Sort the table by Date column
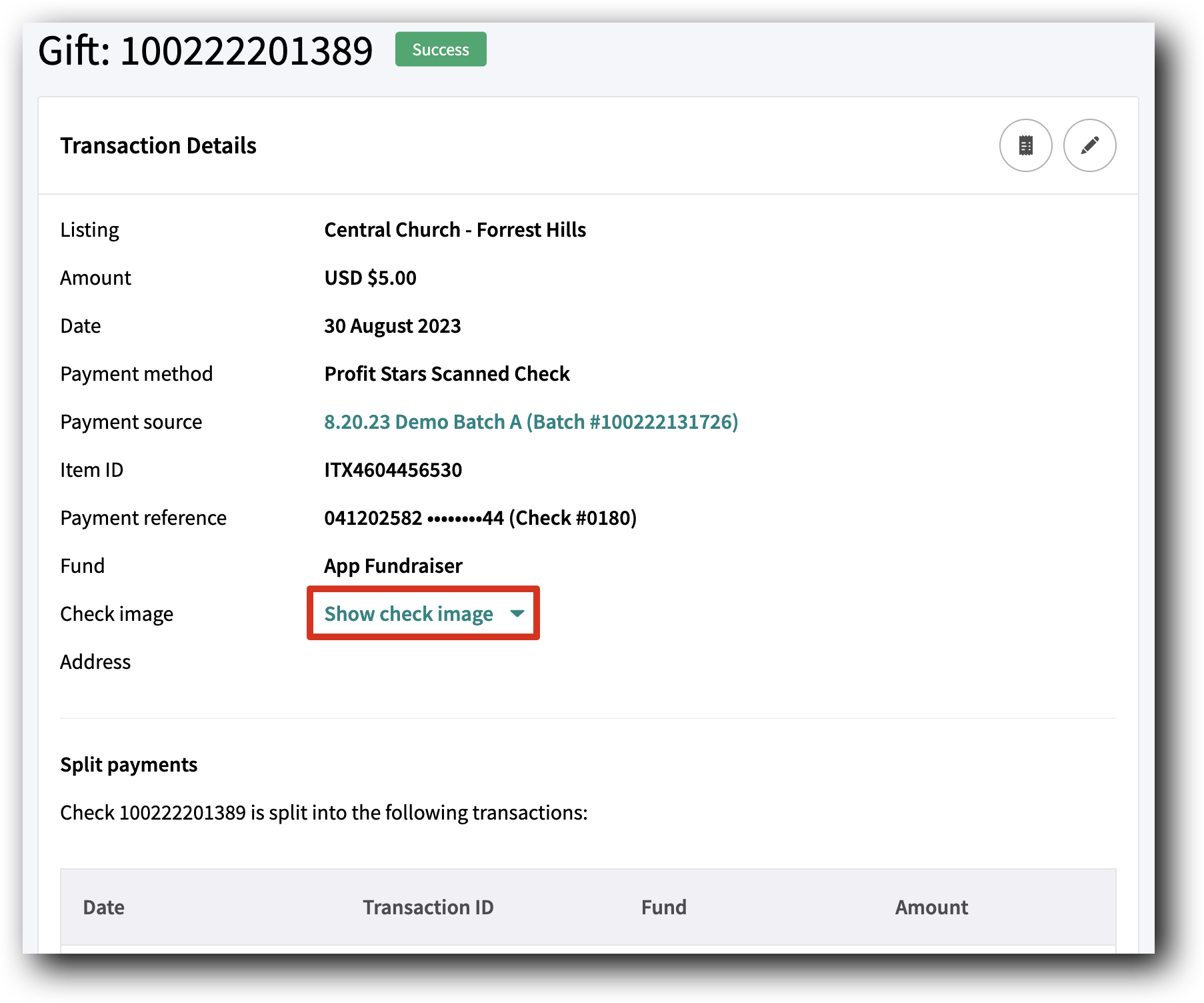1204x1003 pixels. (103, 907)
